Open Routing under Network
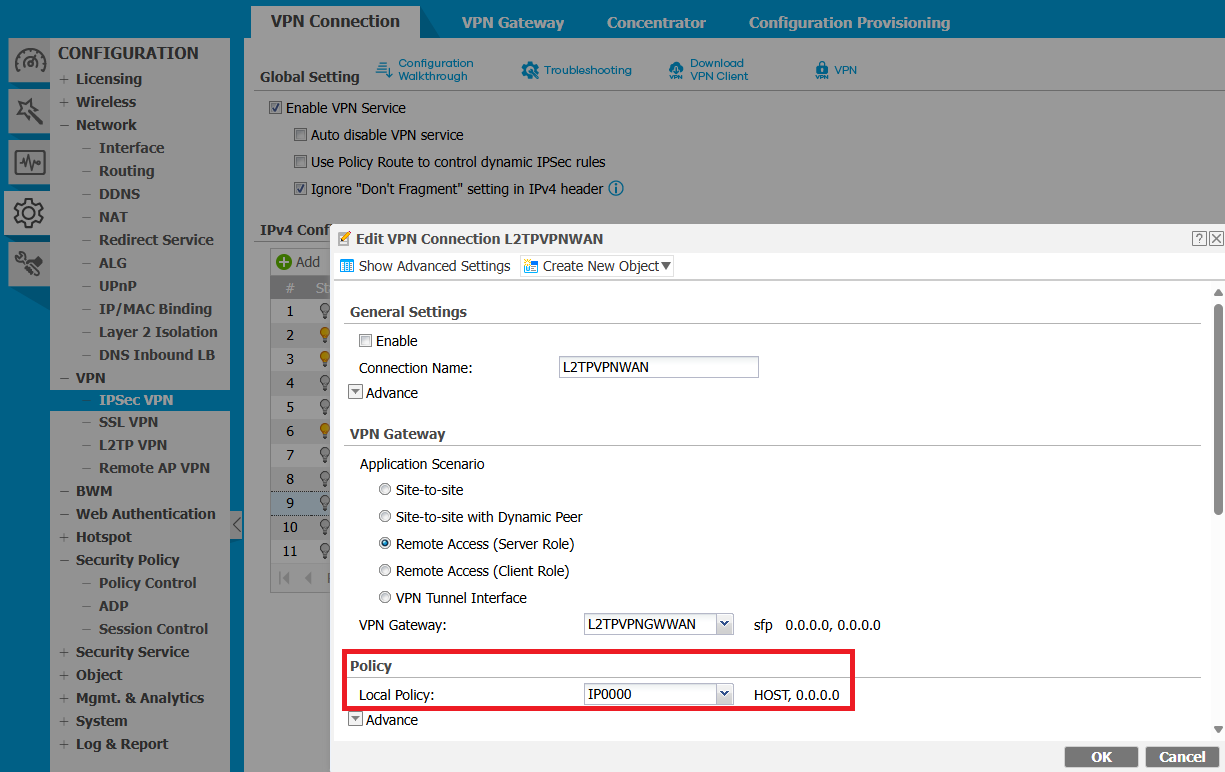 pyautogui.click(x=127, y=171)
